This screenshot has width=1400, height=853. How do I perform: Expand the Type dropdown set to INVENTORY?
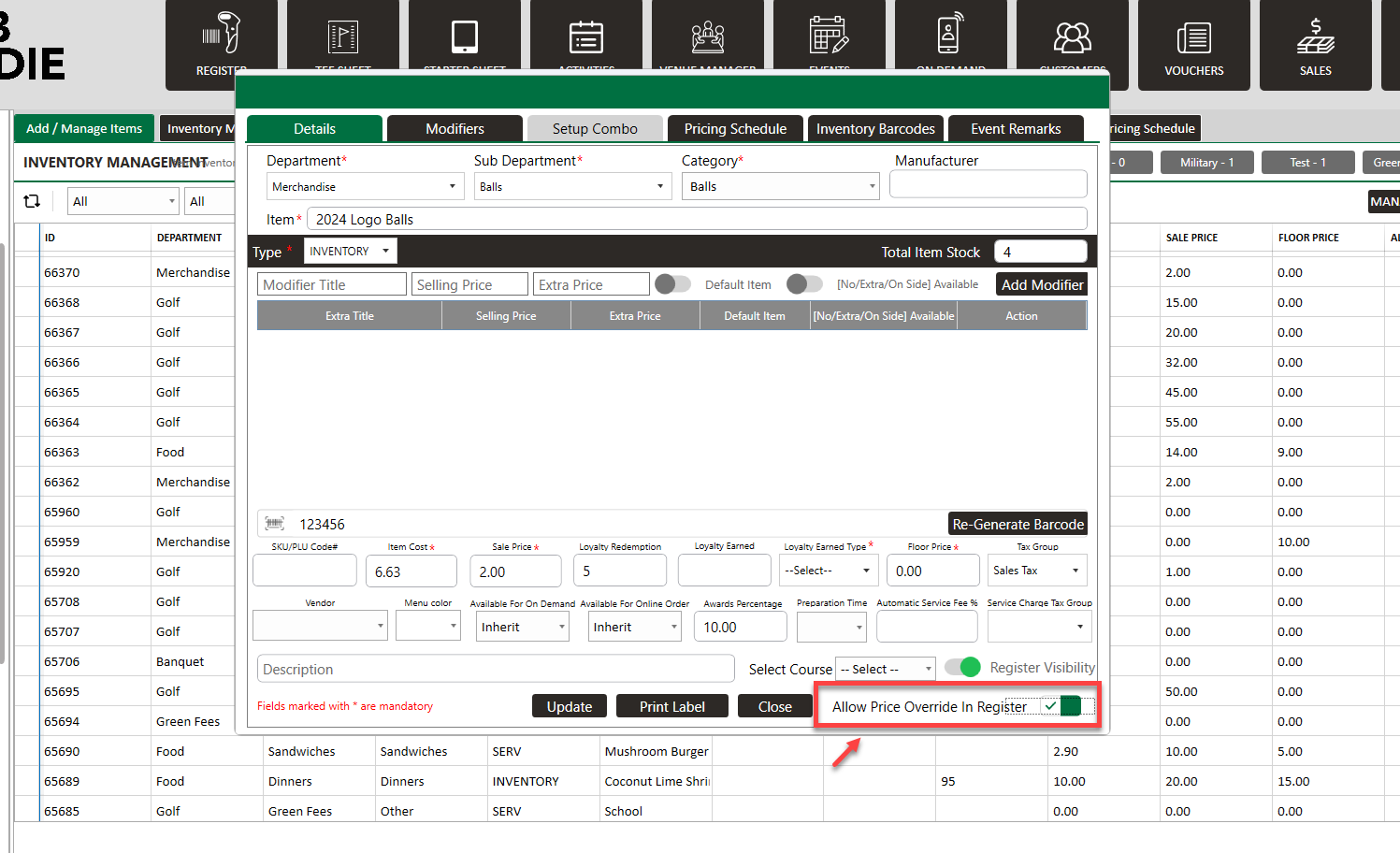[350, 251]
